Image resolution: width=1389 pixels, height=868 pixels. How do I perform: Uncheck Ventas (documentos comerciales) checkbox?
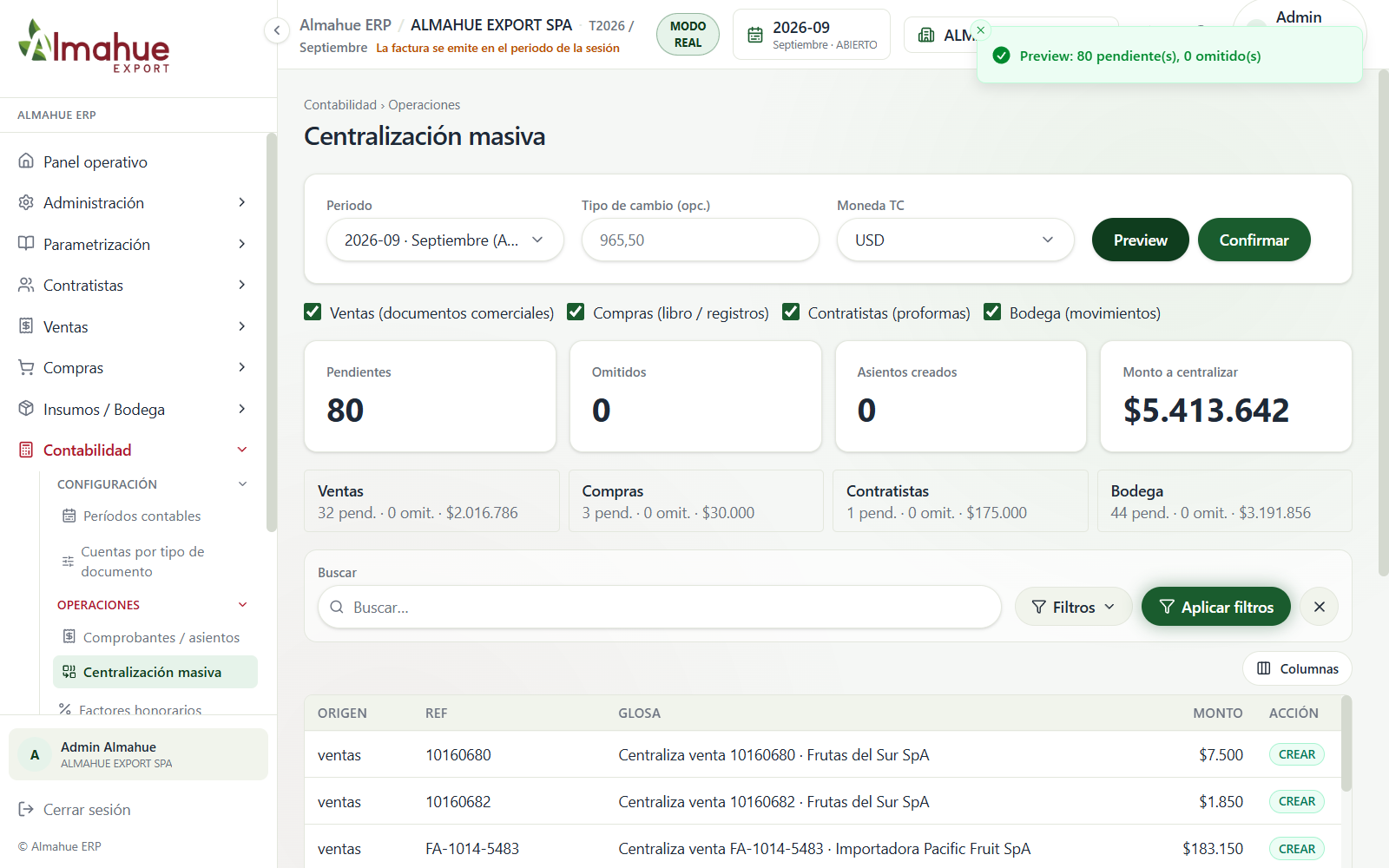[313, 312]
